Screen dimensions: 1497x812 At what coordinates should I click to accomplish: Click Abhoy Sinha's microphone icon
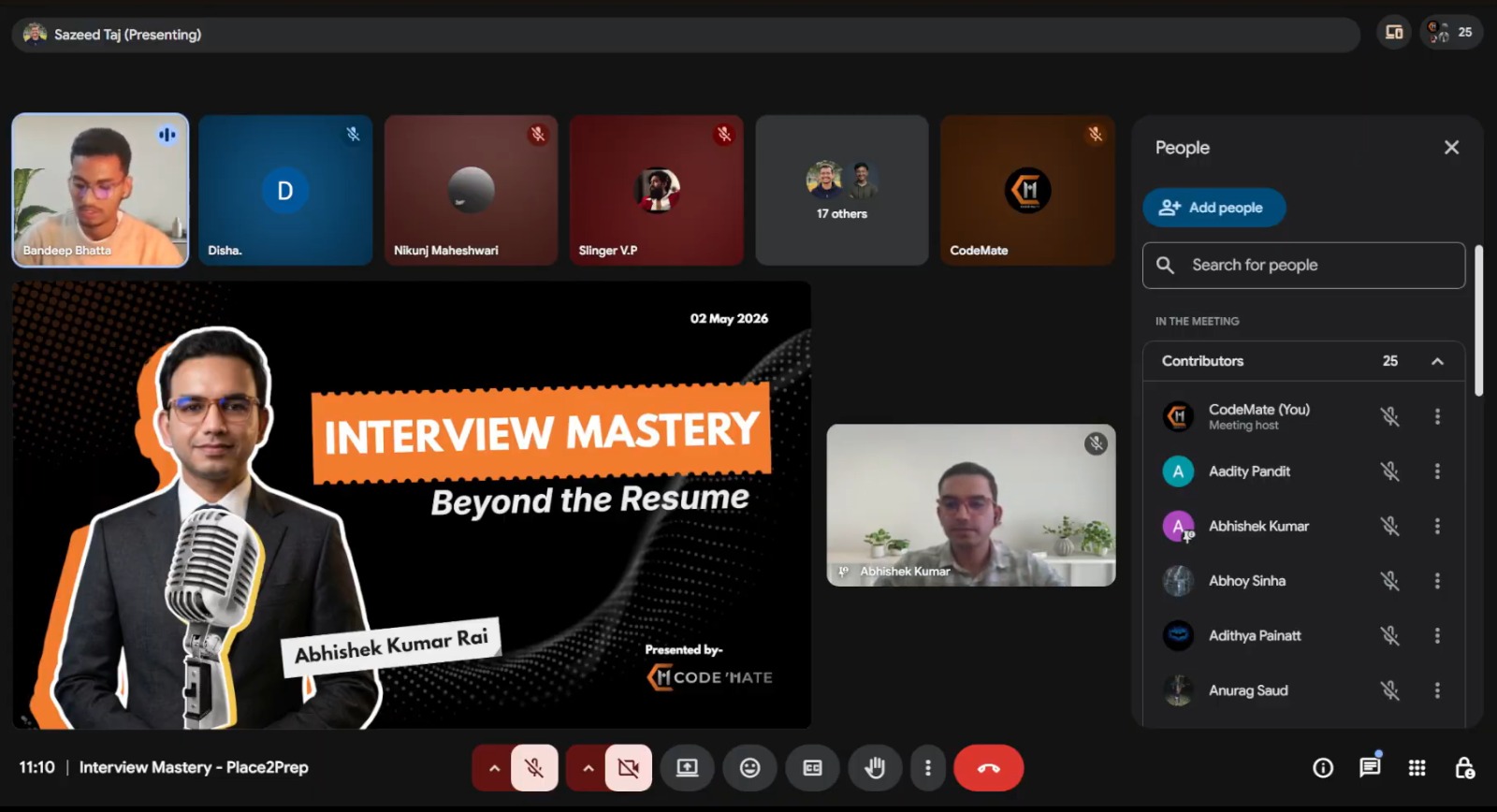[1390, 581]
